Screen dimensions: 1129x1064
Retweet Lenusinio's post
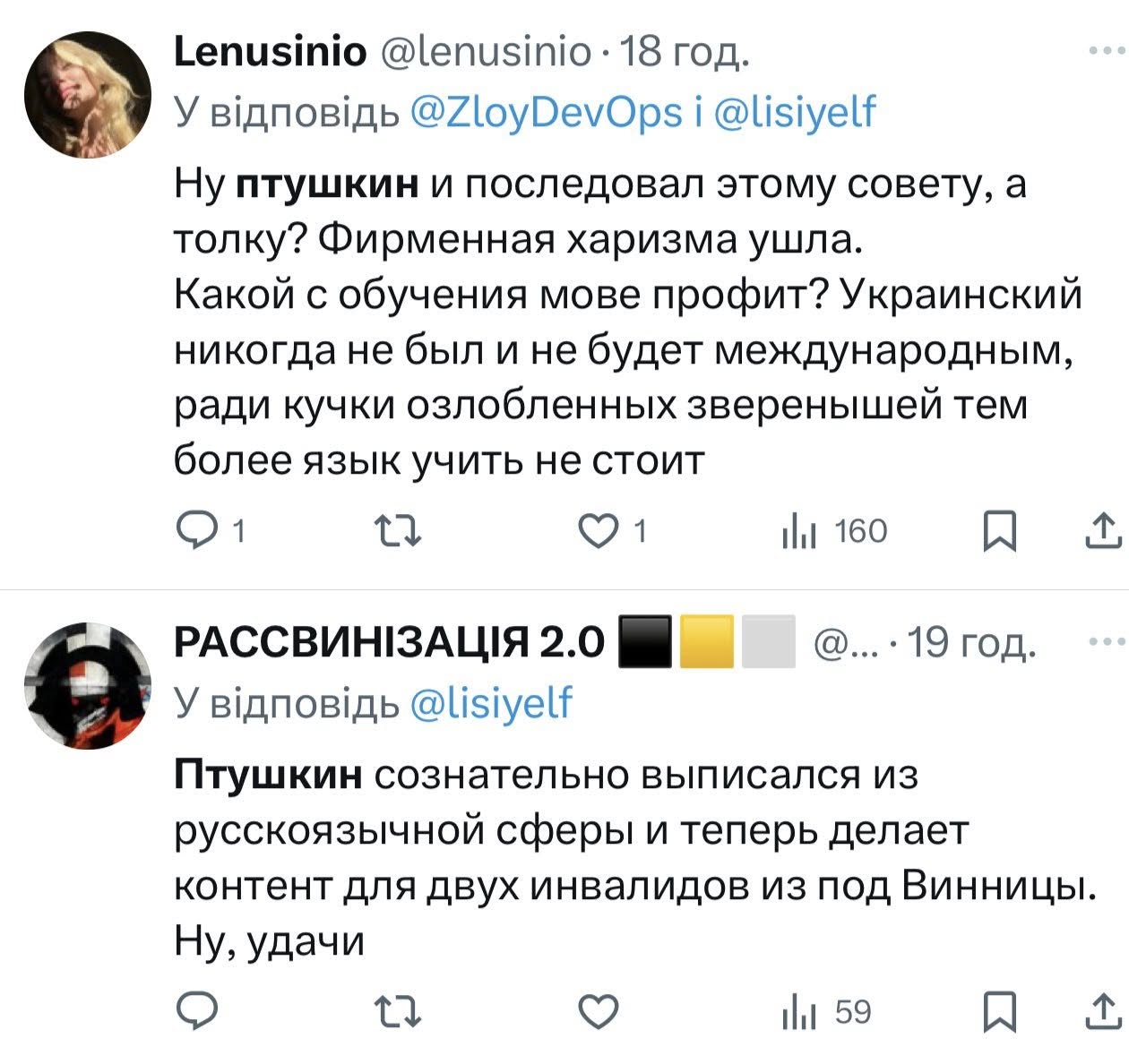(396, 532)
